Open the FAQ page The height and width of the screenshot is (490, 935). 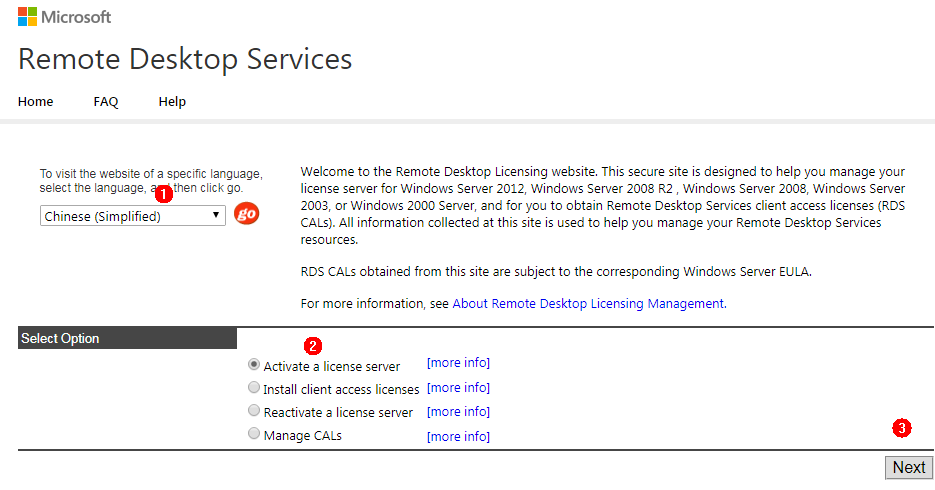click(x=106, y=101)
